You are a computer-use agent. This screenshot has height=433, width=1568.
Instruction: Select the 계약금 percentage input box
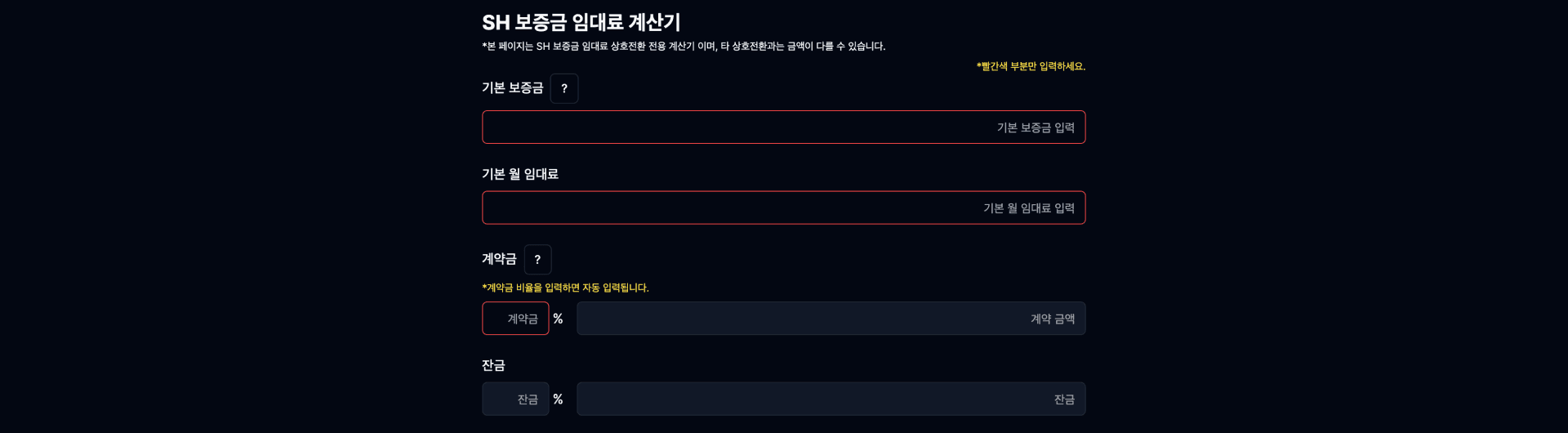(515, 319)
